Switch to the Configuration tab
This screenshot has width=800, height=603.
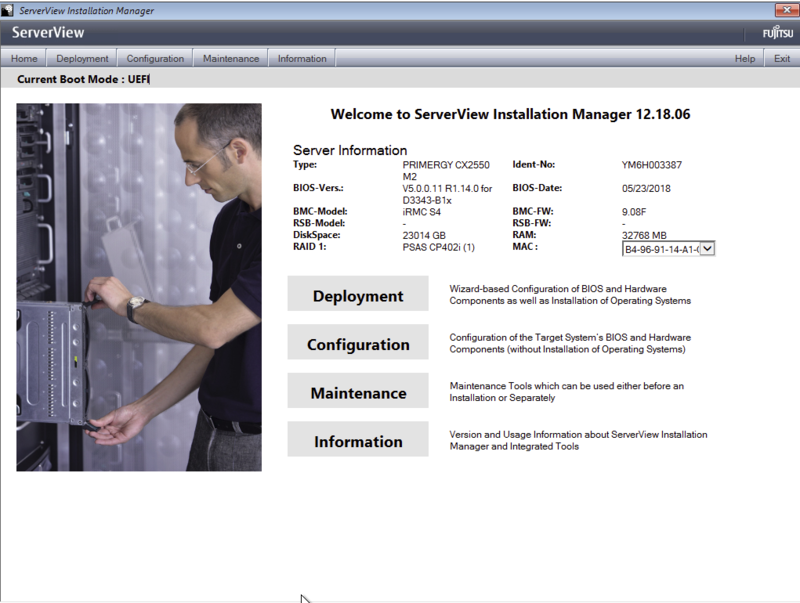coord(155,58)
